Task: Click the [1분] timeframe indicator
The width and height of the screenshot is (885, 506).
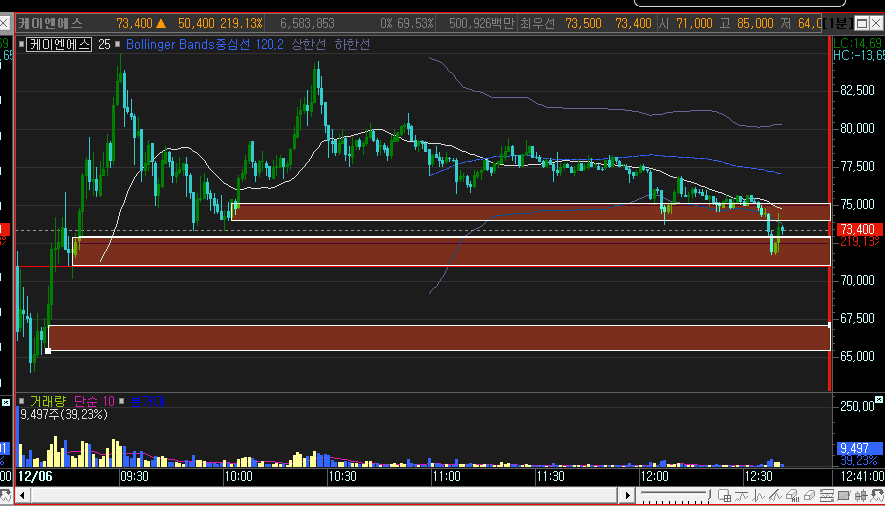Action: [838, 23]
